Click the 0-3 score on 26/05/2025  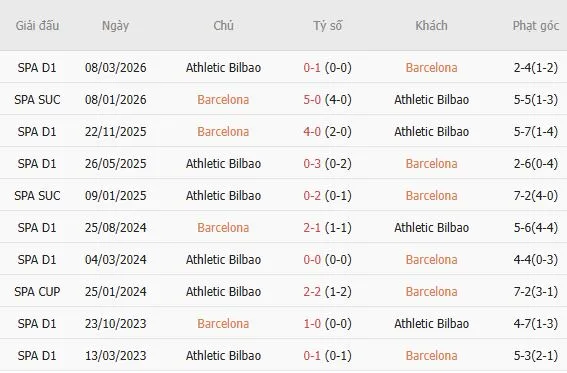pyautogui.click(x=312, y=163)
